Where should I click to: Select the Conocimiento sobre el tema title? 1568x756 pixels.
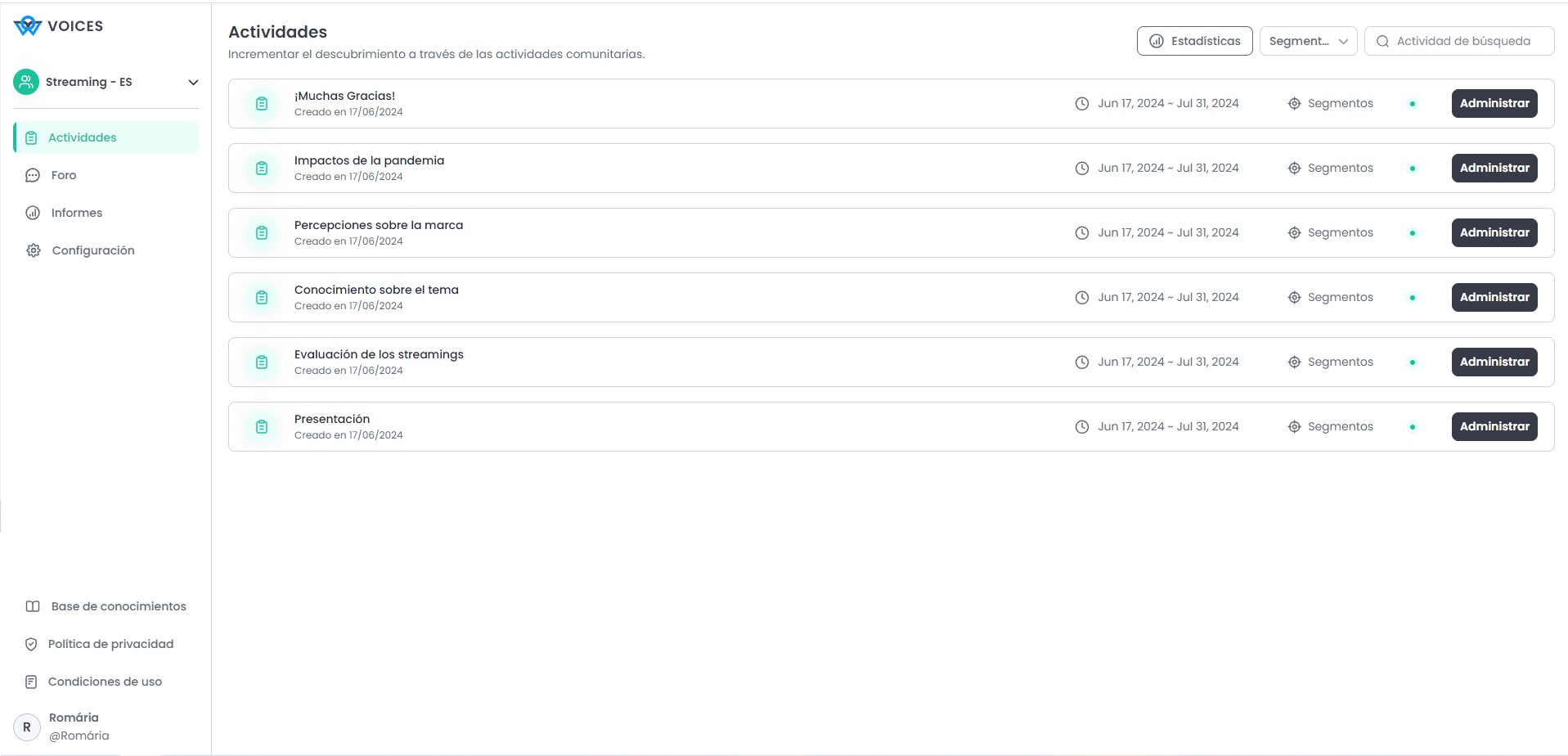tap(376, 290)
